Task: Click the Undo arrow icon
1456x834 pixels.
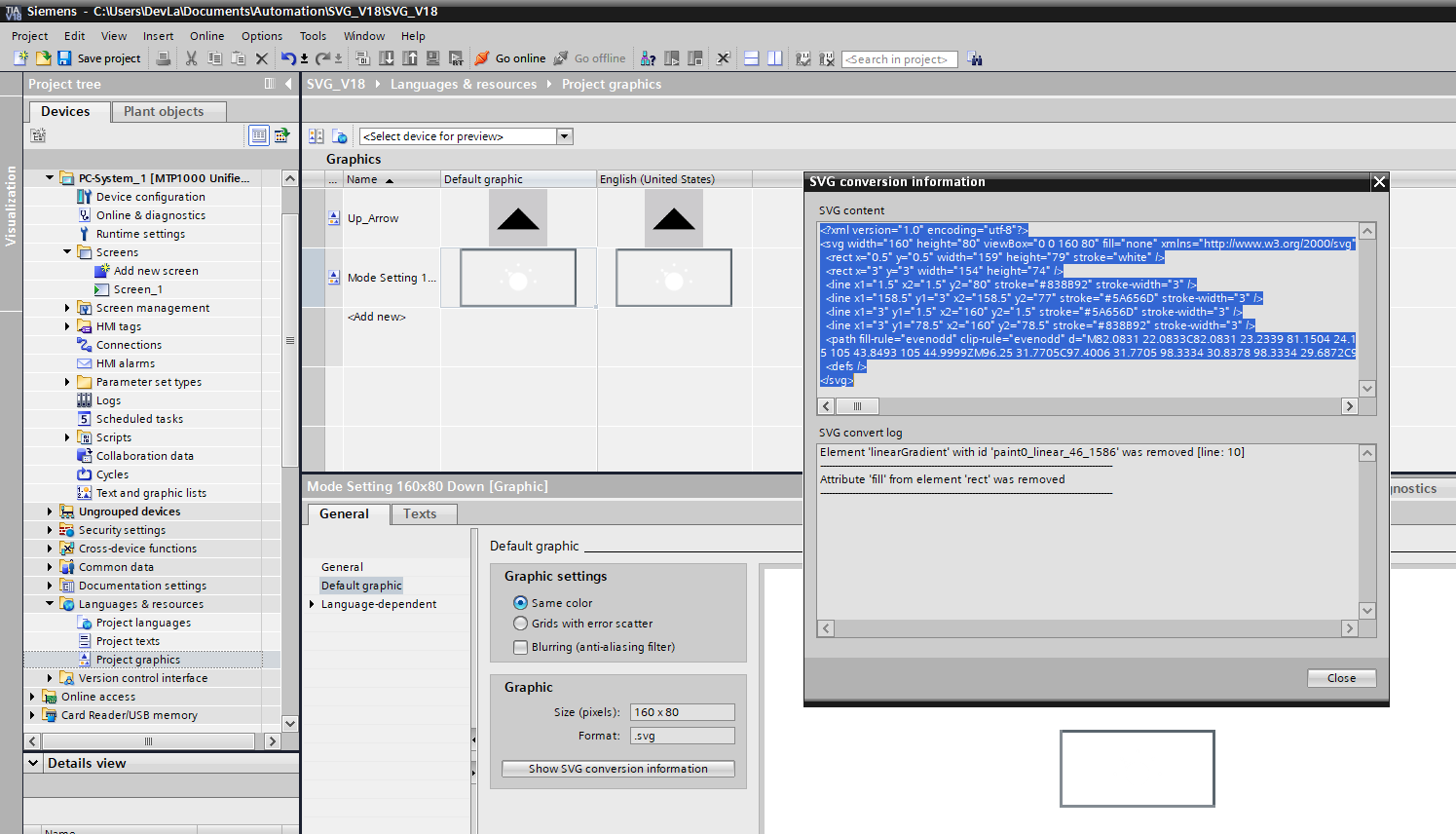Action: (x=288, y=58)
